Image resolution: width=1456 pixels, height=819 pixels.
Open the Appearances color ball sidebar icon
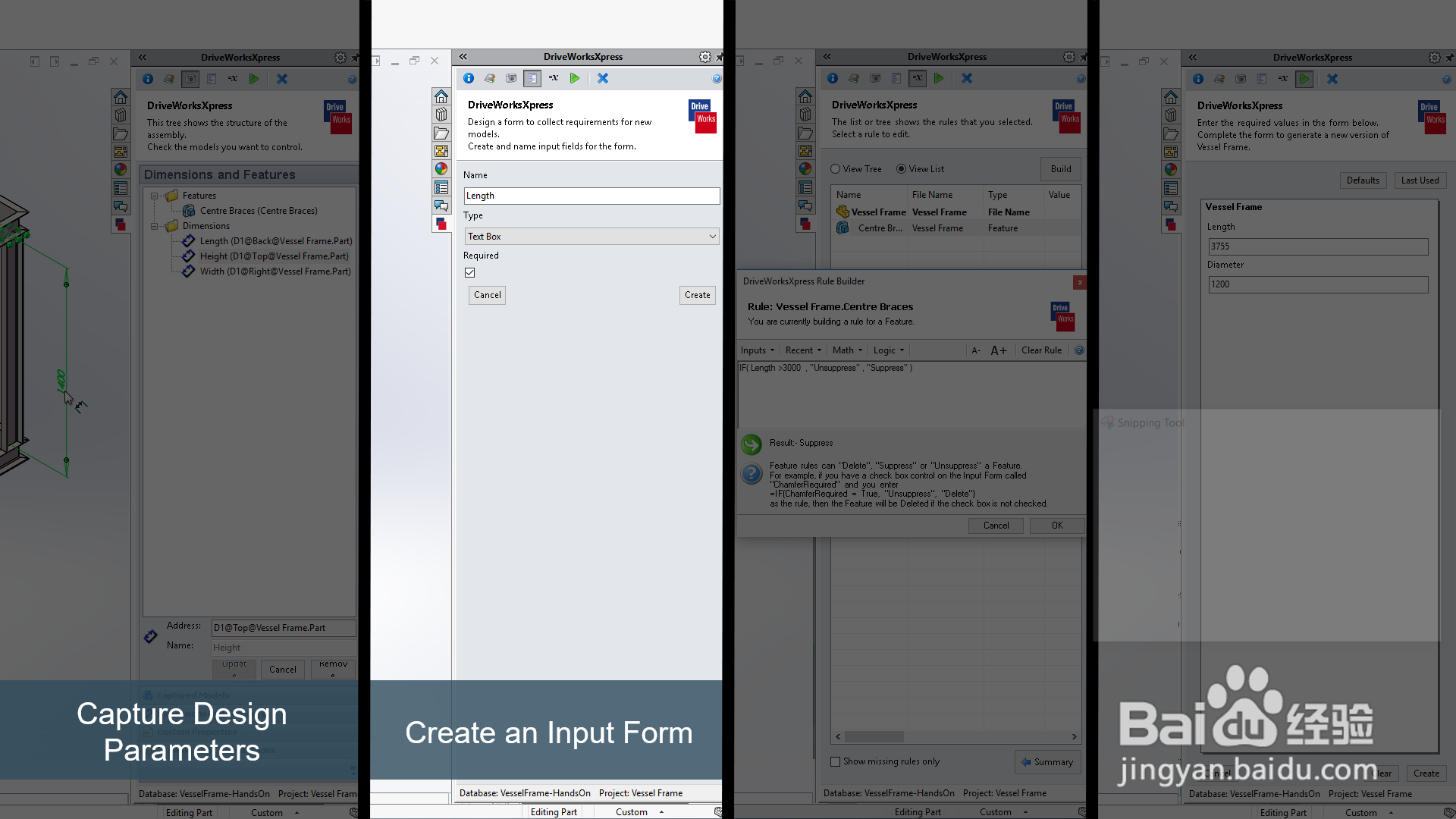tap(441, 169)
